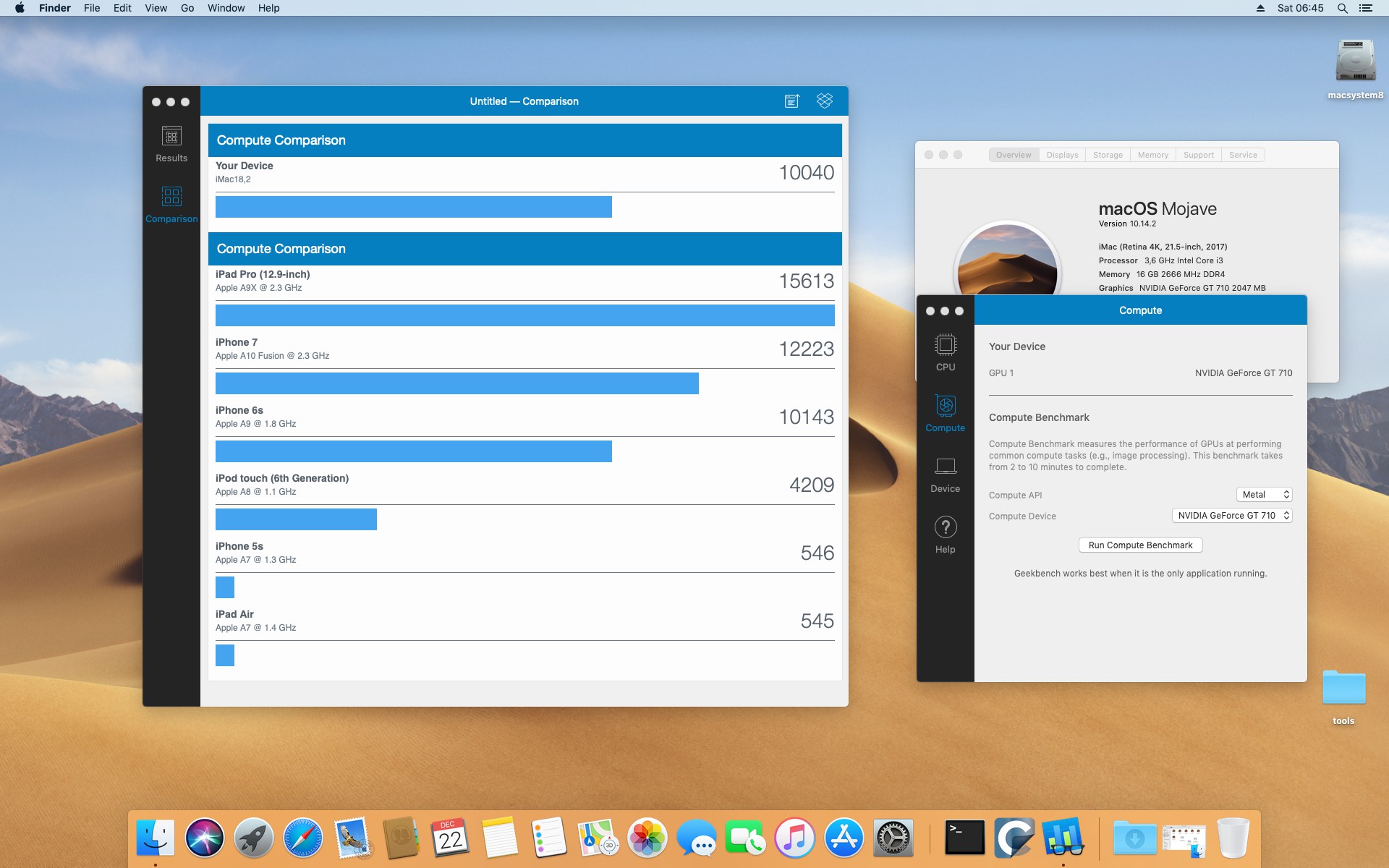Open the Memory tab
Viewport: 1389px width, 868px height.
pos(1152,155)
